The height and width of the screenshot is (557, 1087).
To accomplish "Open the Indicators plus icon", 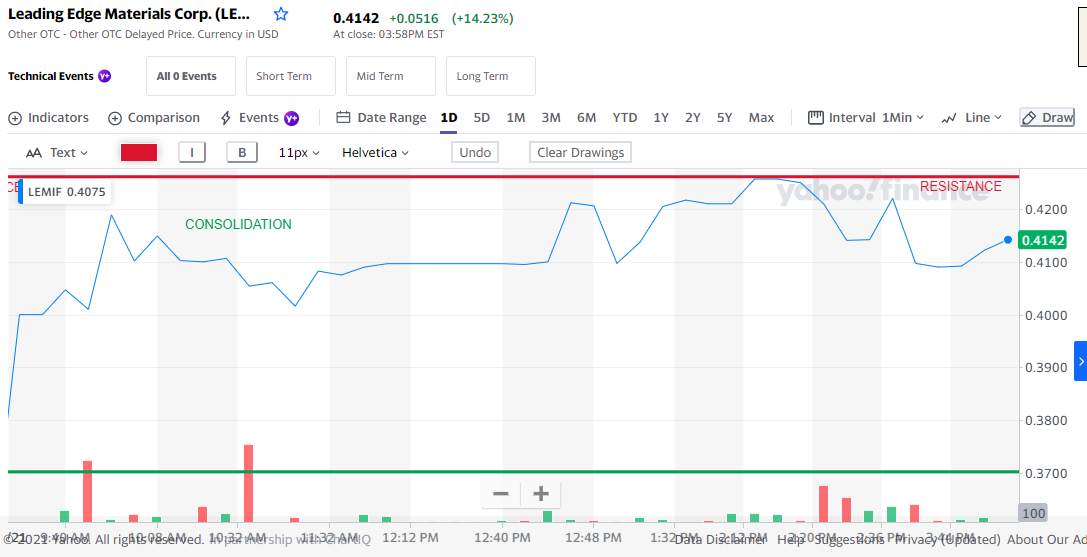I will 15,118.
